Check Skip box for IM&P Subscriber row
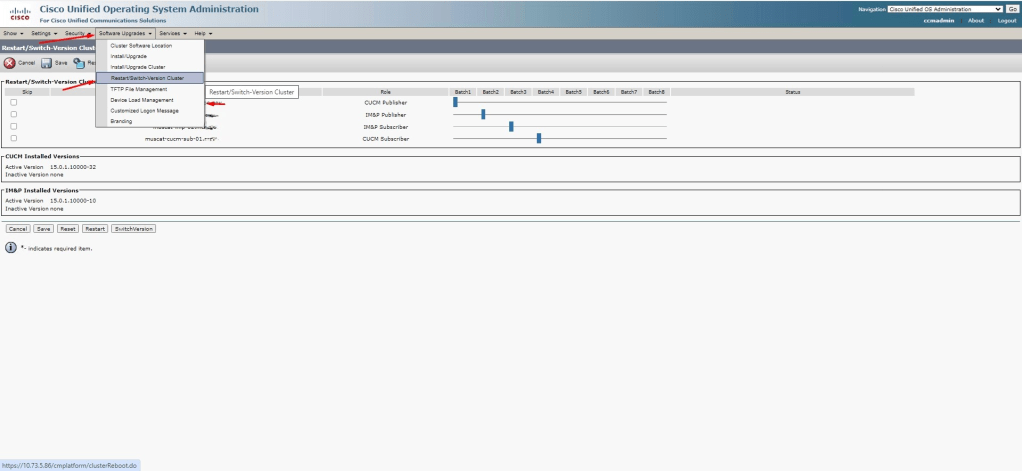The width and height of the screenshot is (1022, 471). 14,126
